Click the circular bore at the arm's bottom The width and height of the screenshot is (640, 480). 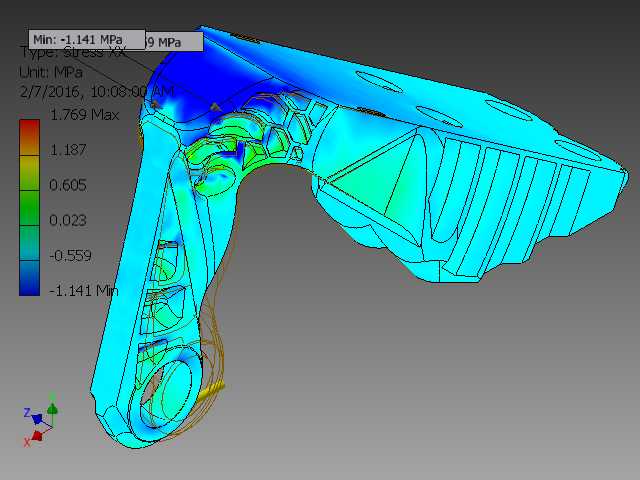coord(167,392)
